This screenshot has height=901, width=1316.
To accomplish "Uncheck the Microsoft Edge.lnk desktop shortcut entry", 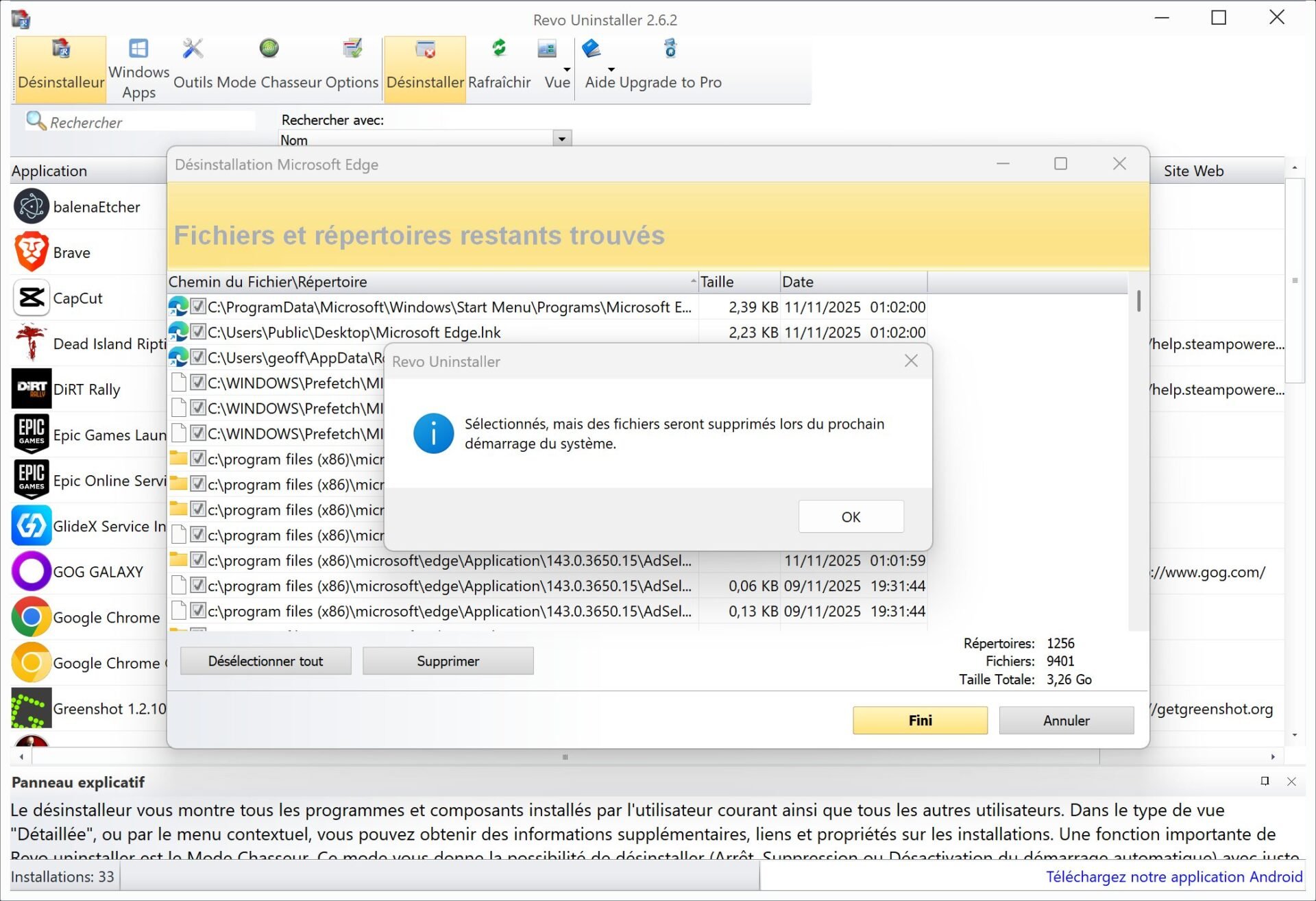I will (198, 332).
